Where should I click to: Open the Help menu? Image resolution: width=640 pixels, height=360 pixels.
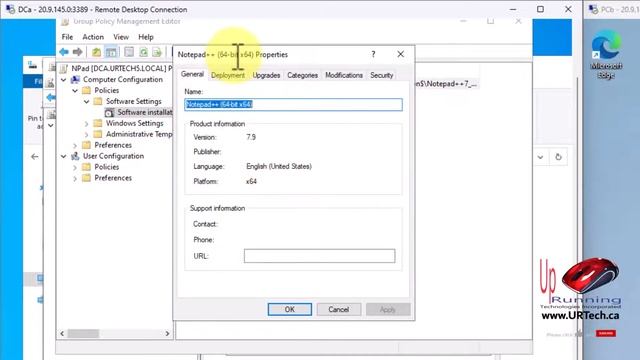click(146, 37)
